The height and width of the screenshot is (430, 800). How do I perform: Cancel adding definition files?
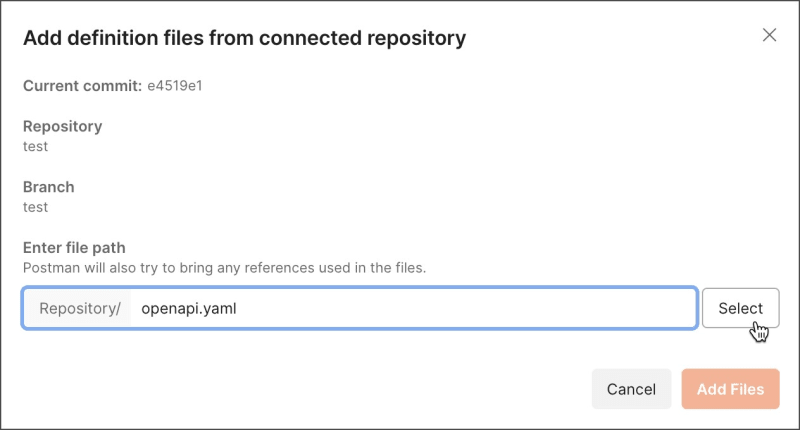(631, 389)
